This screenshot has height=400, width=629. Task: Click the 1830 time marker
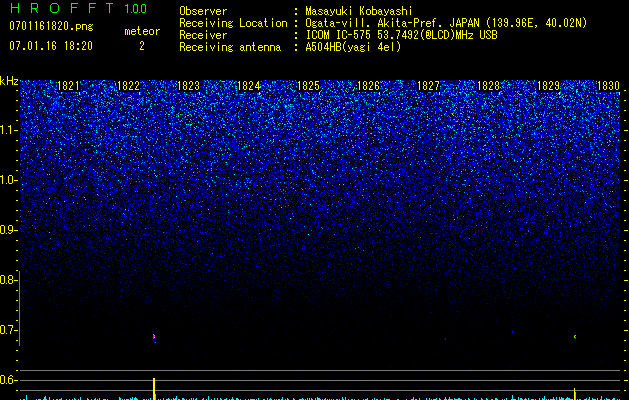pos(608,86)
